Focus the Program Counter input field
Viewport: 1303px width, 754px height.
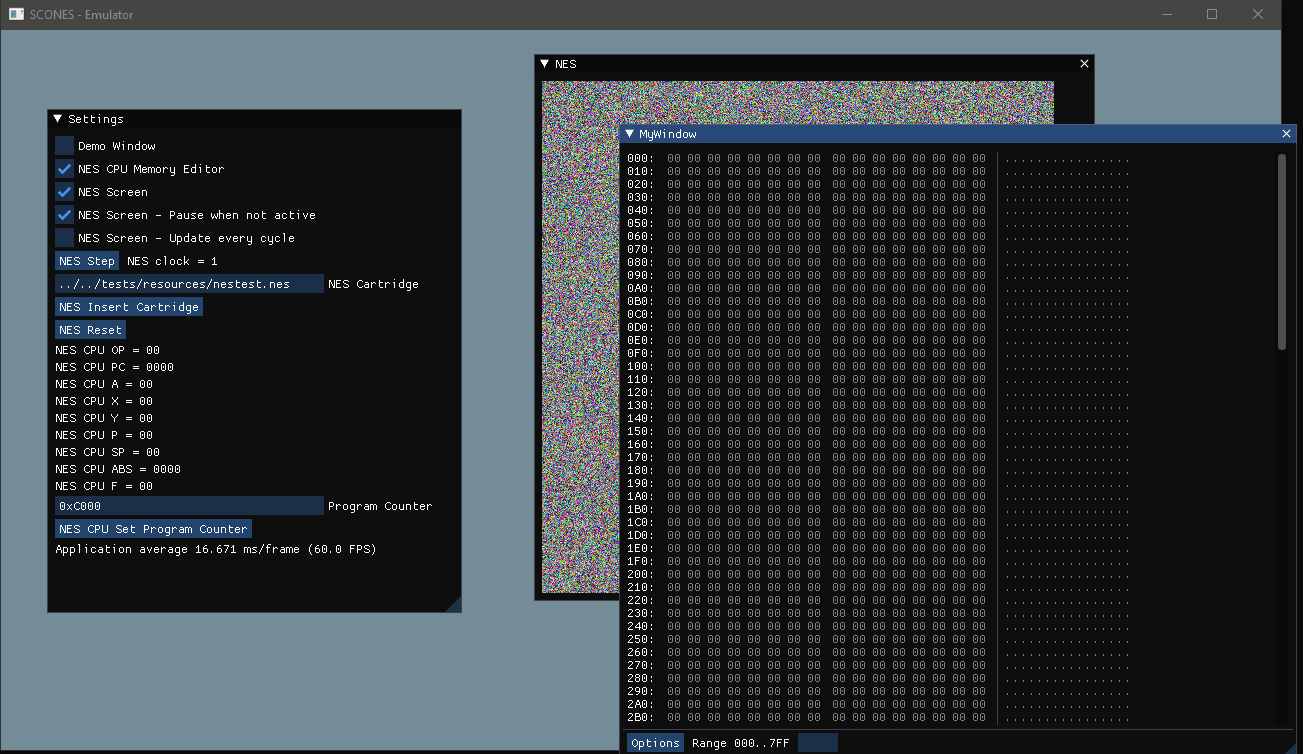coord(189,506)
